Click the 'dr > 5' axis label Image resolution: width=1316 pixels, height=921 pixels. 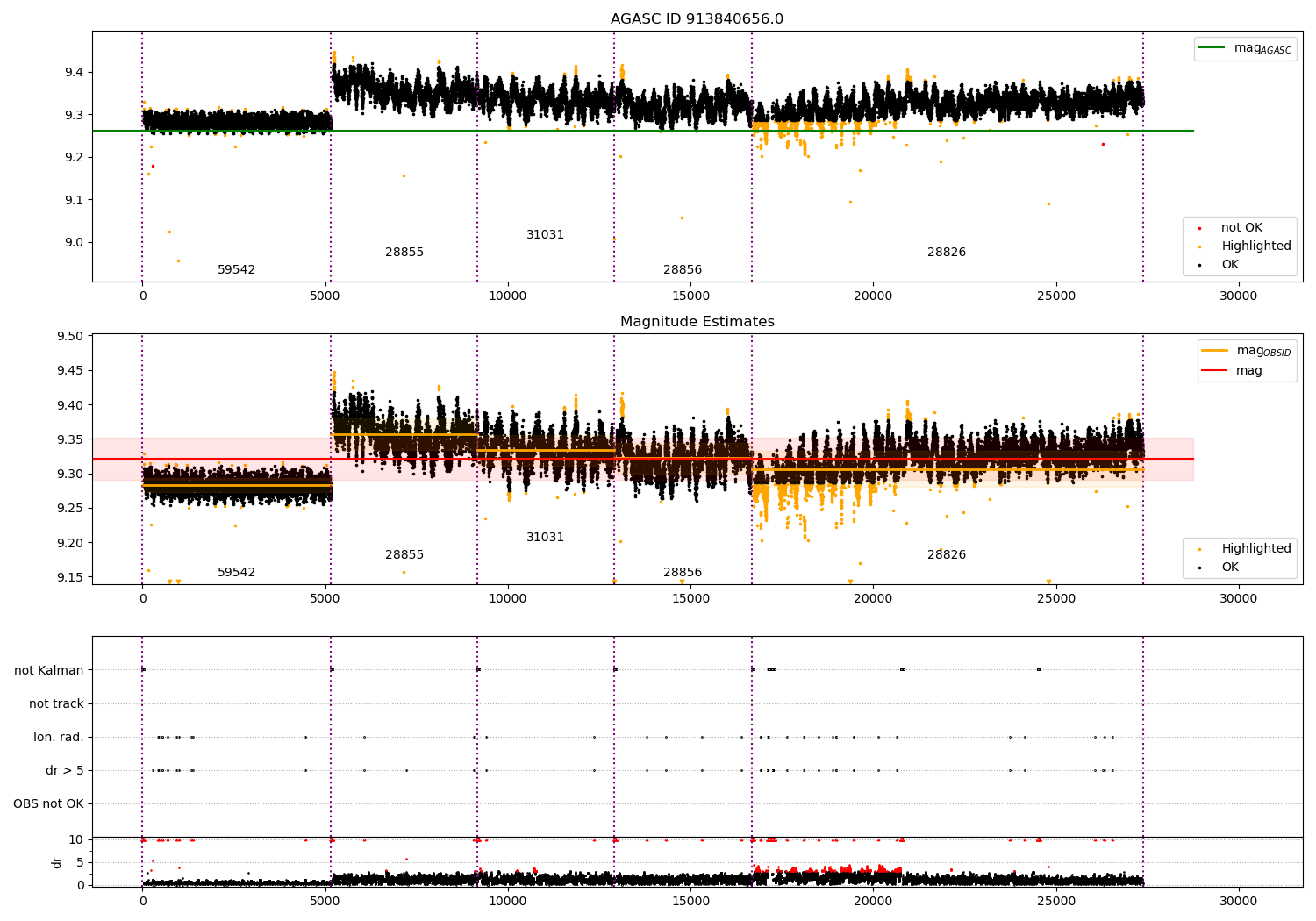pyautogui.click(x=65, y=771)
